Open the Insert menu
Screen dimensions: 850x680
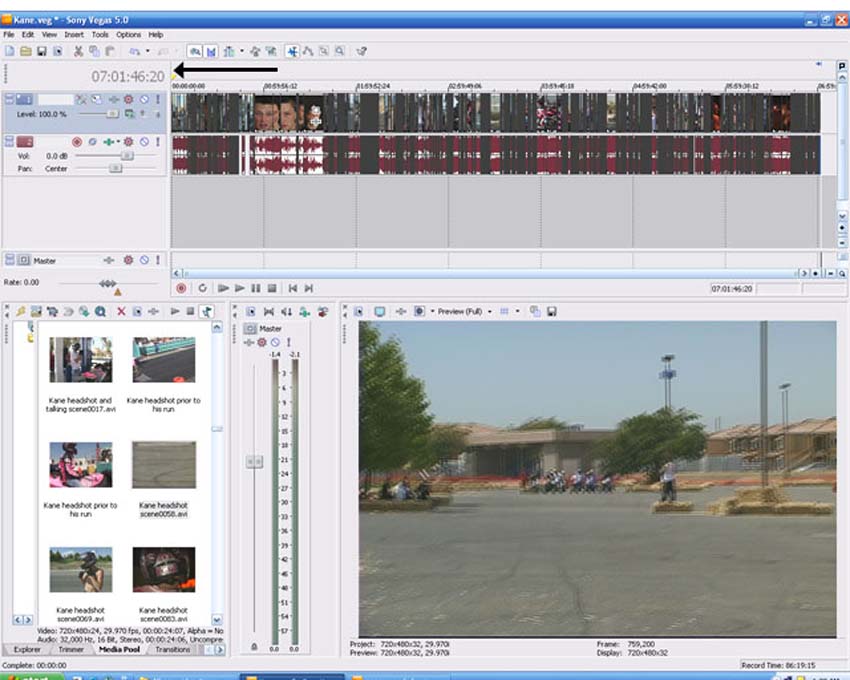coord(74,35)
